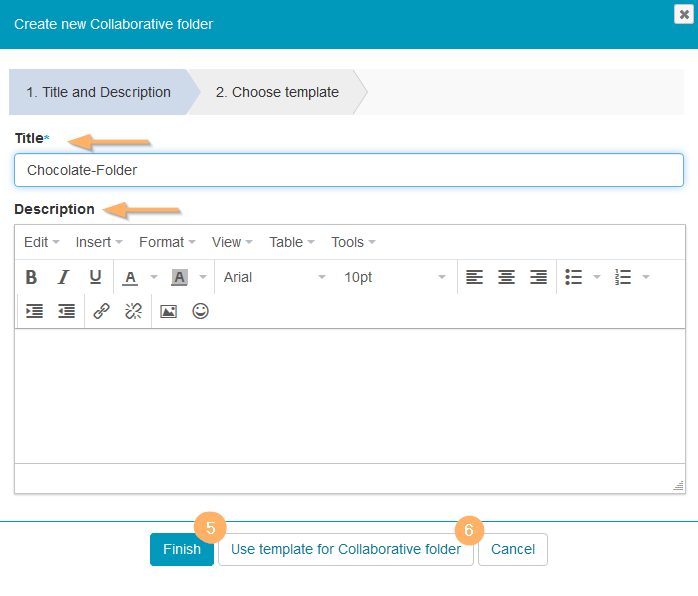
Task: Open the Arial font family dropdown
Action: click(275, 277)
